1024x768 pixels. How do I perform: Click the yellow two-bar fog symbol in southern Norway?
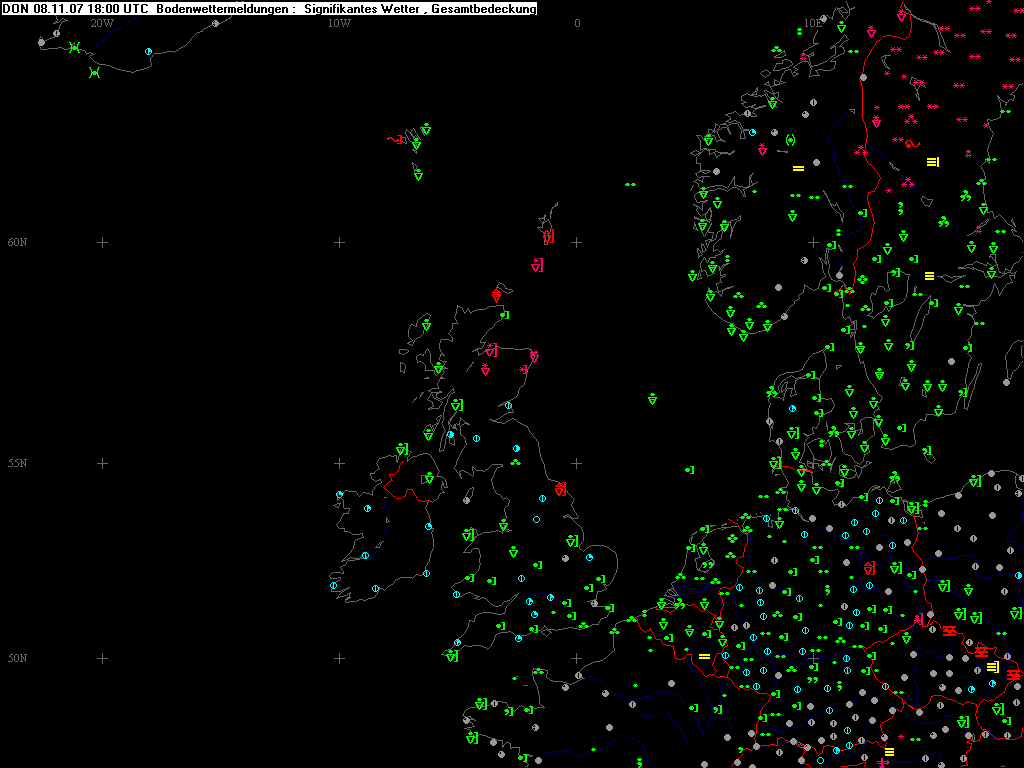(x=798, y=168)
